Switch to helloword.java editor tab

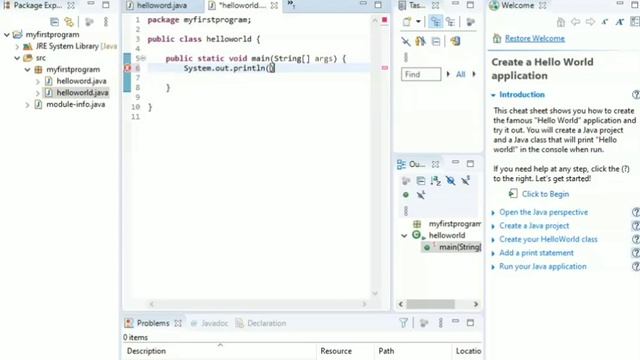click(x=162, y=6)
